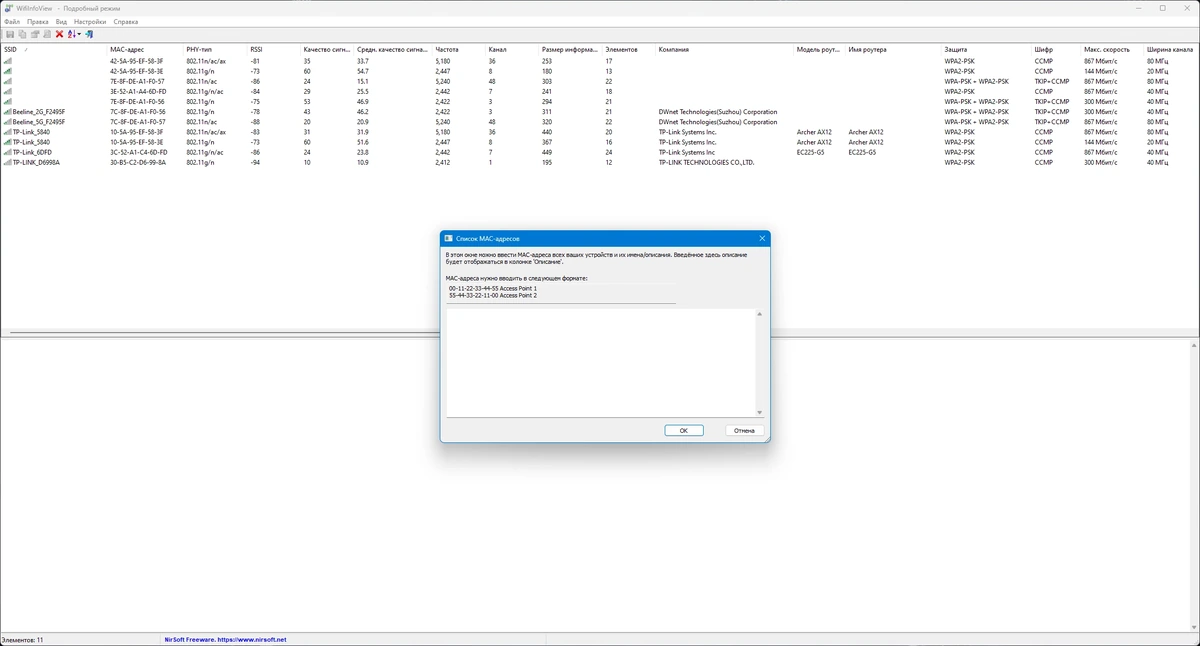This screenshot has width=1200, height=646.
Task: Click MAC cell 42-5A-95-EF-58-3E
Action: pos(137,71)
